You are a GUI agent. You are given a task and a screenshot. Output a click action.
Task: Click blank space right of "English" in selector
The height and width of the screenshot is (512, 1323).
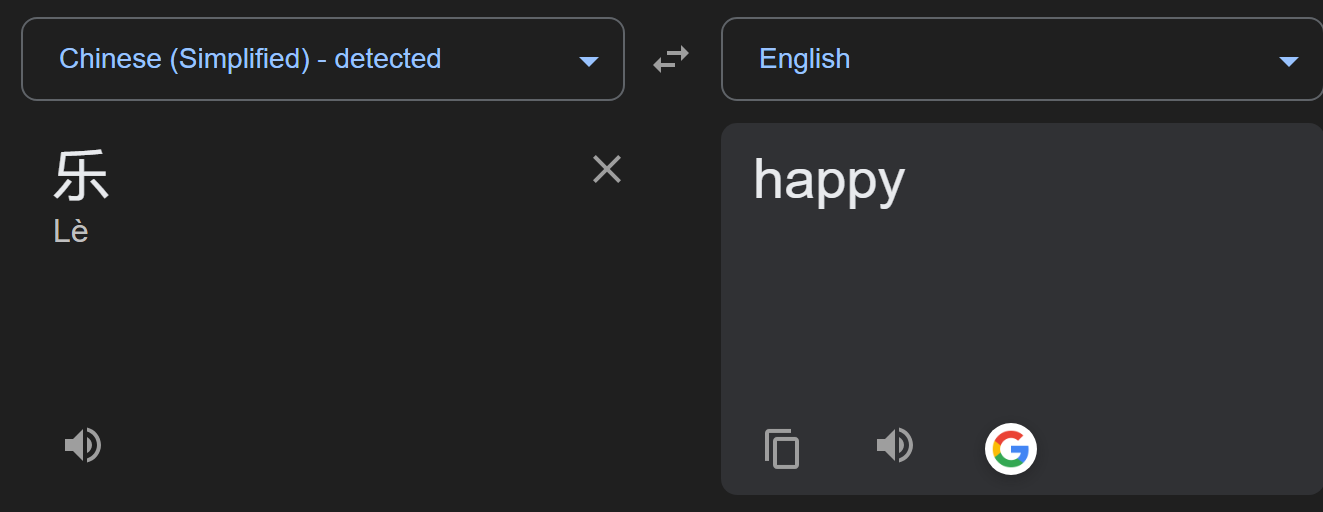pos(1050,59)
